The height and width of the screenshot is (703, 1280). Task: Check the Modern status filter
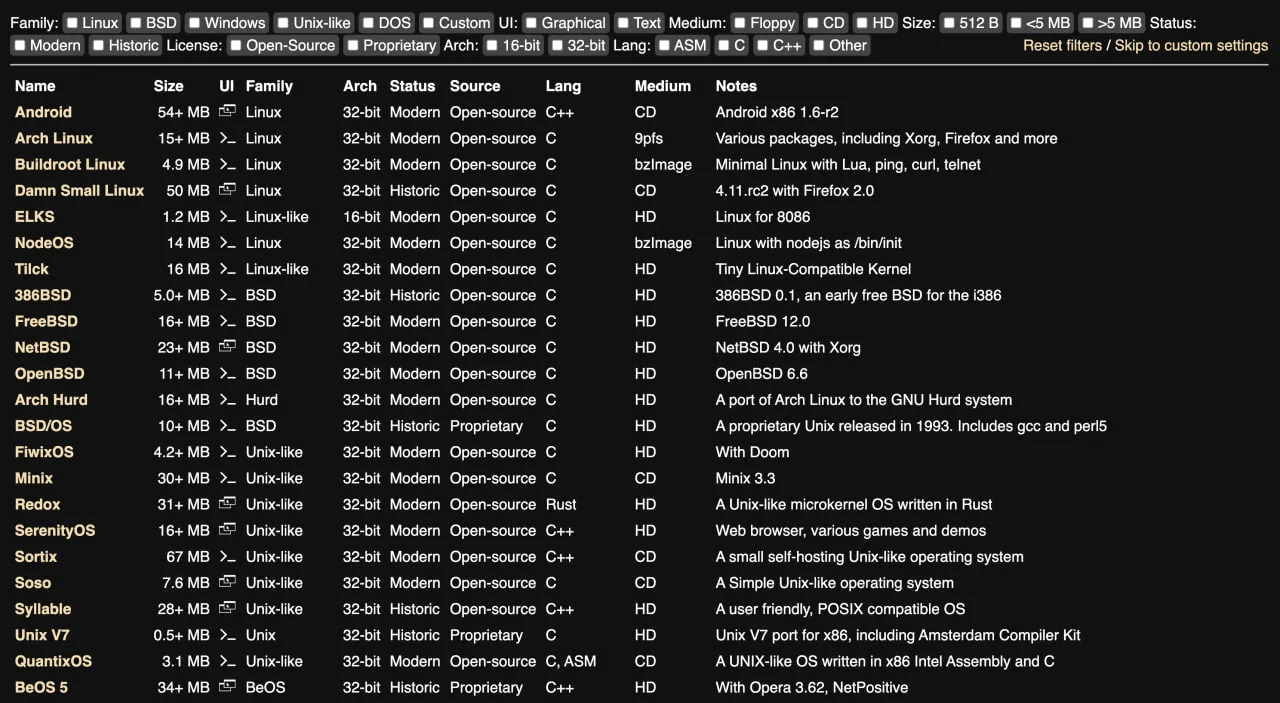[19, 45]
